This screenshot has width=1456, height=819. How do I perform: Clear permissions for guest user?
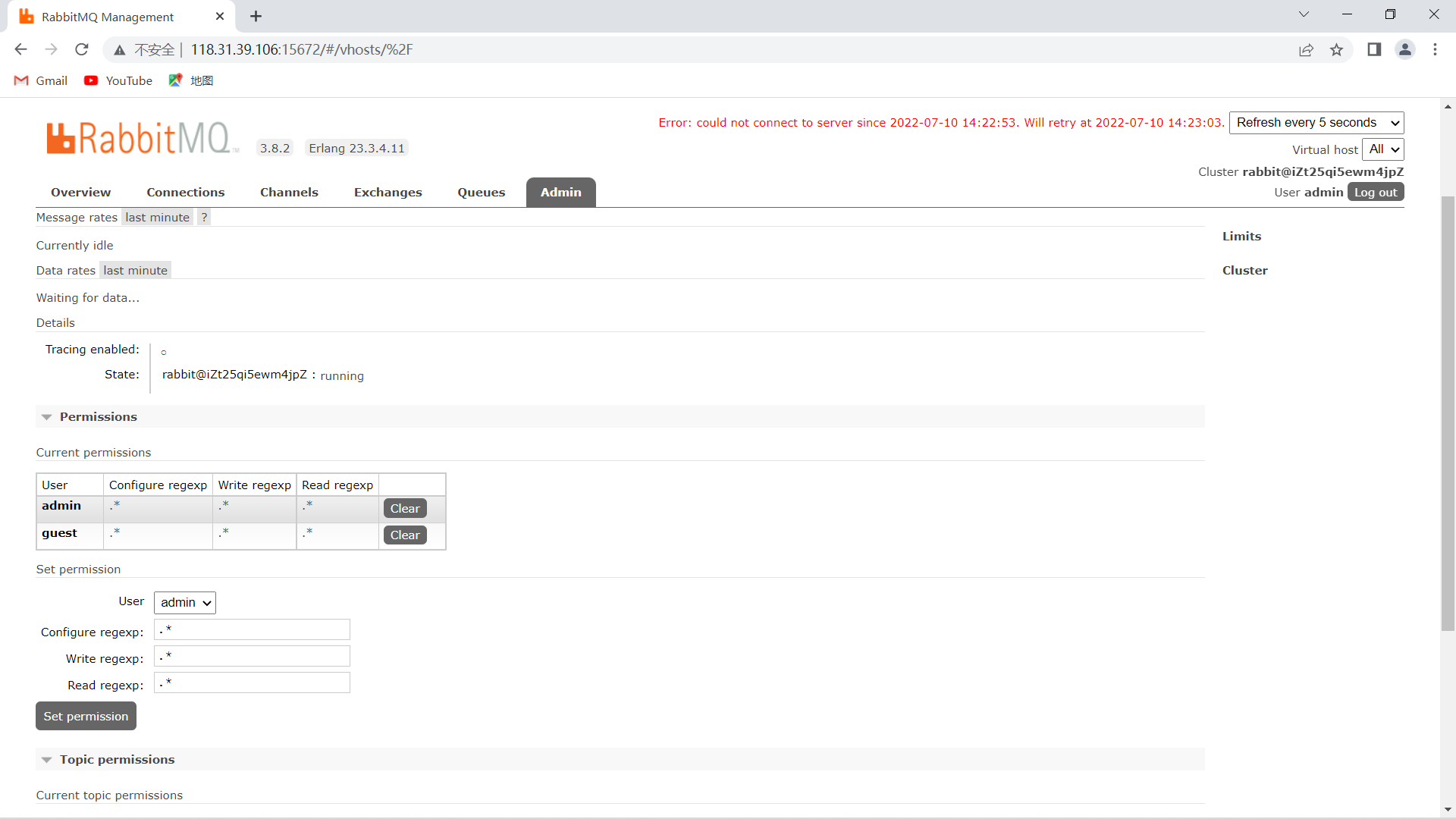point(404,535)
